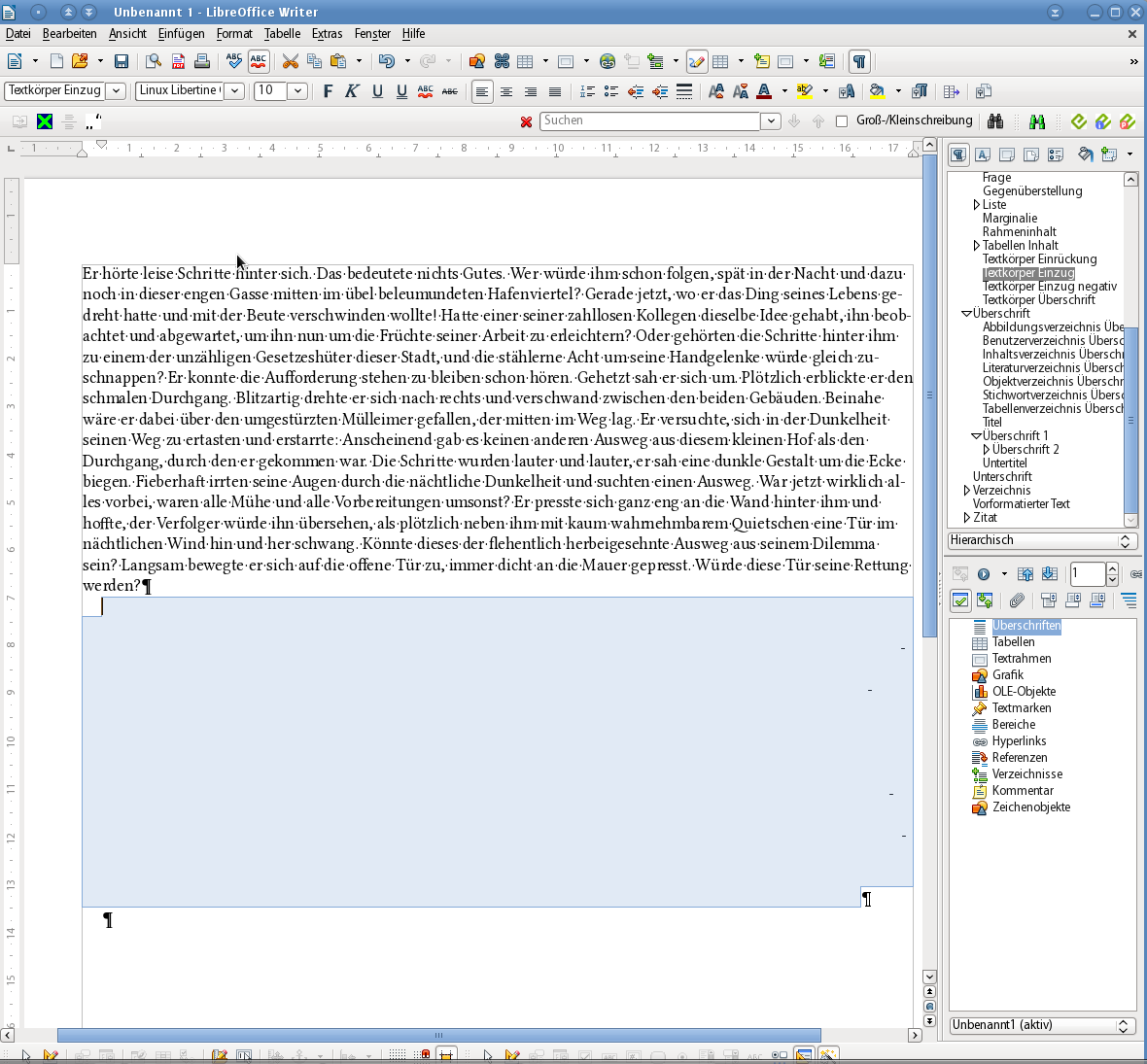Open the Format menu
This screenshot has width=1147, height=1064.
click(233, 33)
